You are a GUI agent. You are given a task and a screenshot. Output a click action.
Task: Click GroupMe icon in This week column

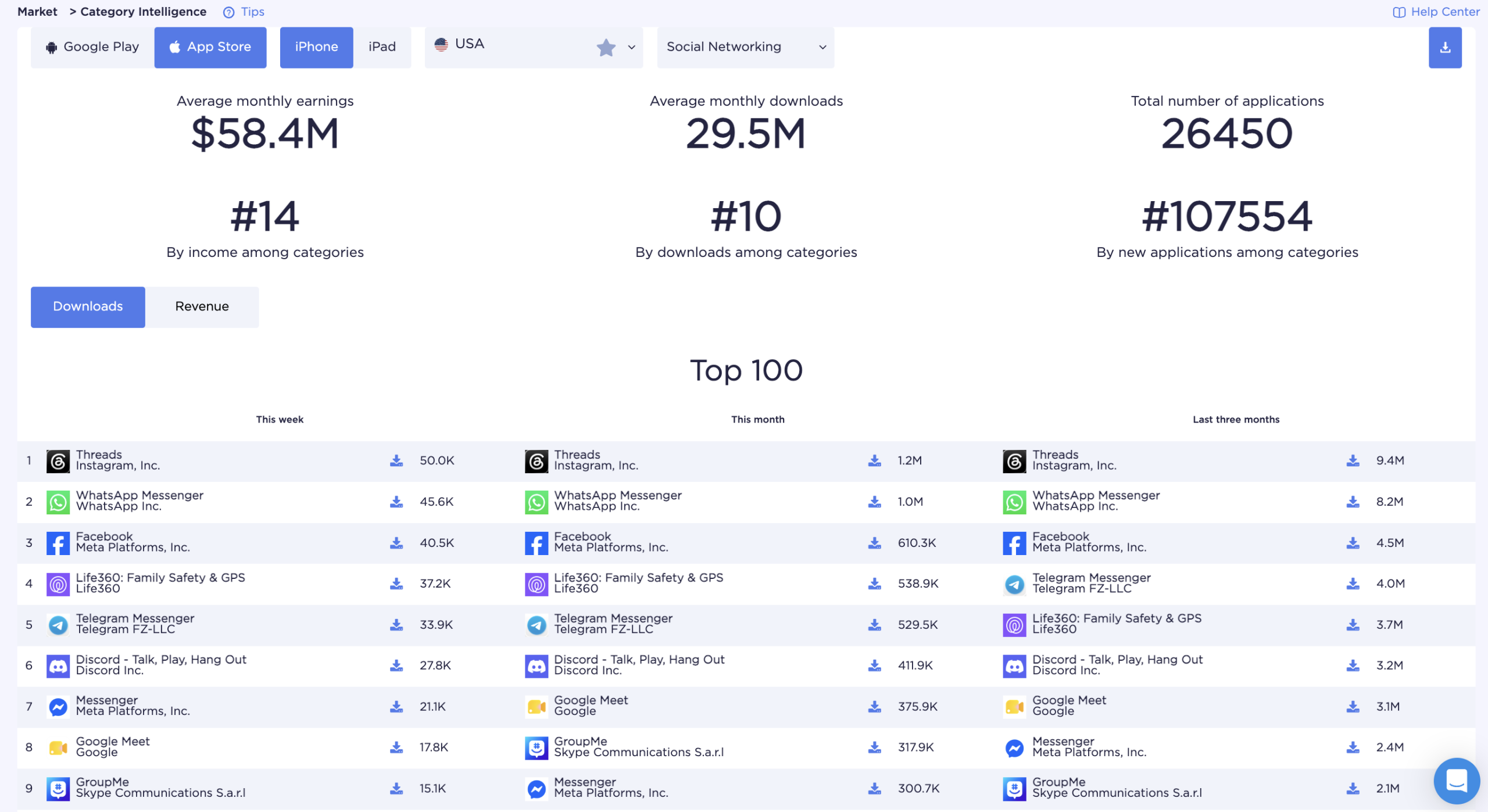[x=58, y=789]
